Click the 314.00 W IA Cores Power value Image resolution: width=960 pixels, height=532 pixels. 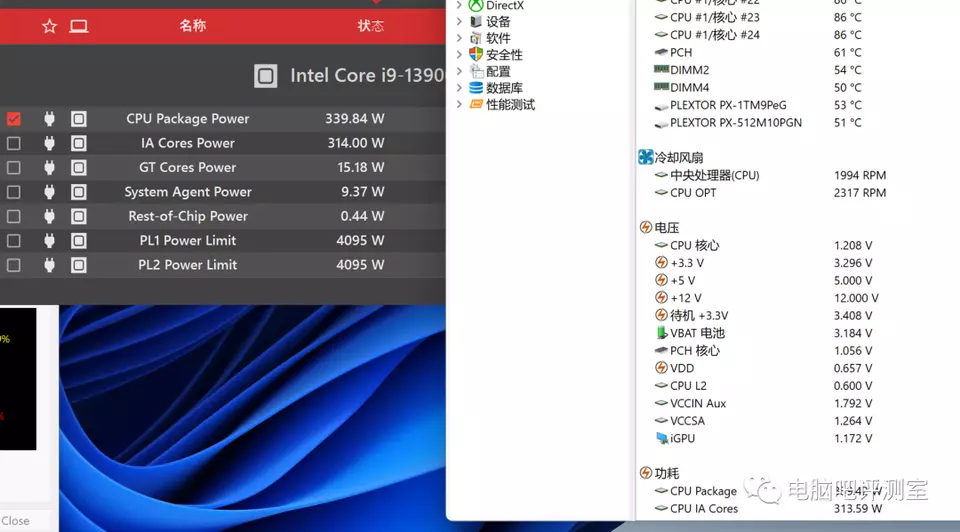point(356,143)
